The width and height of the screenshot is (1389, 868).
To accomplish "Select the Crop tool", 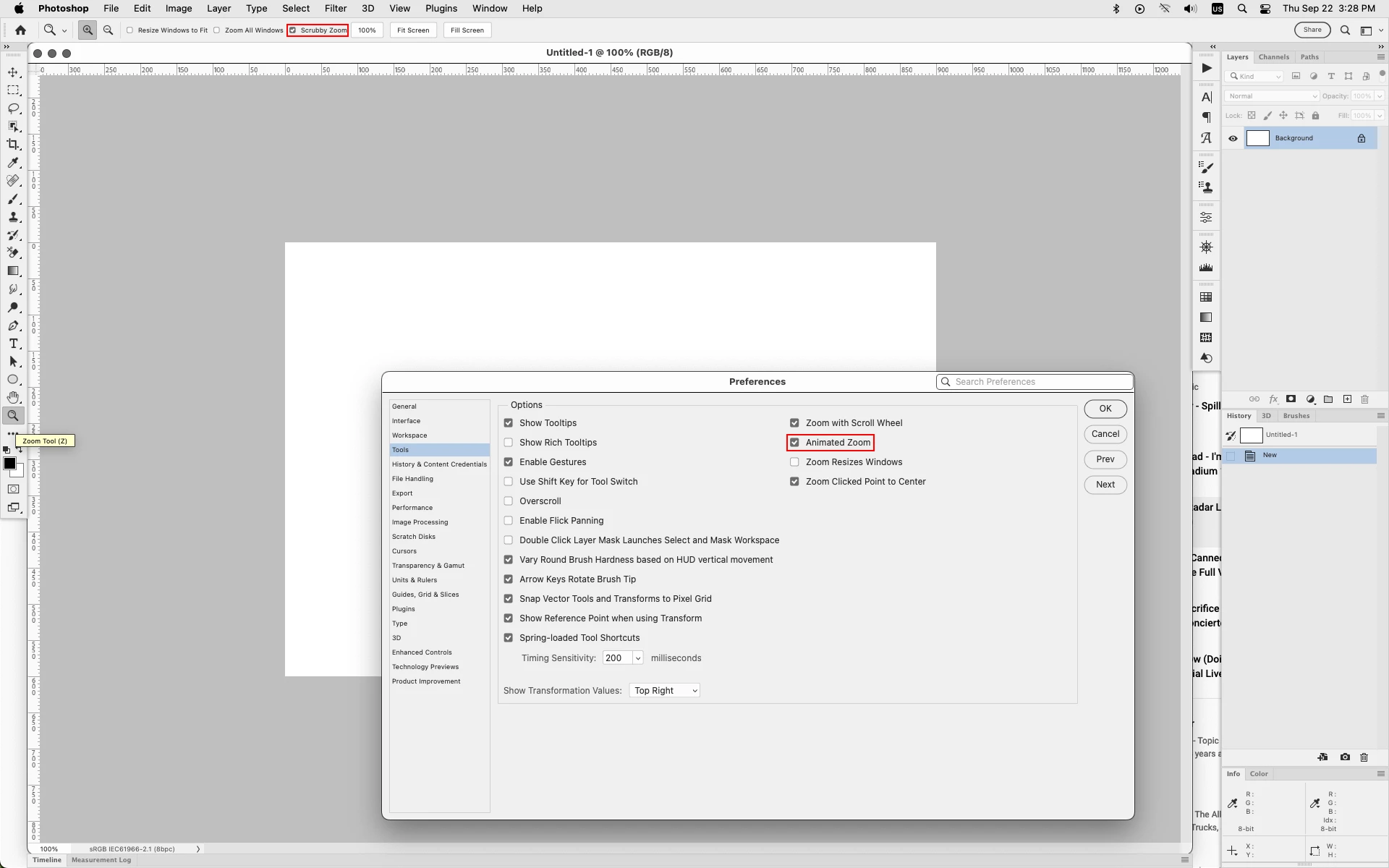I will tap(13, 145).
